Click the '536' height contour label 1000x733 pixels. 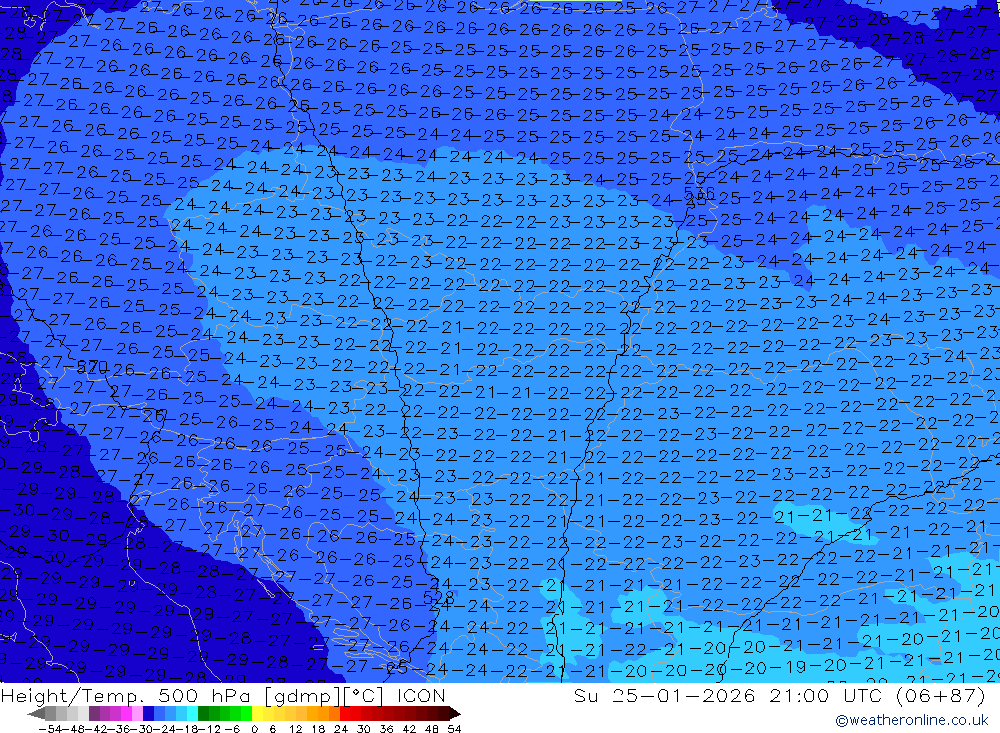click(x=699, y=192)
